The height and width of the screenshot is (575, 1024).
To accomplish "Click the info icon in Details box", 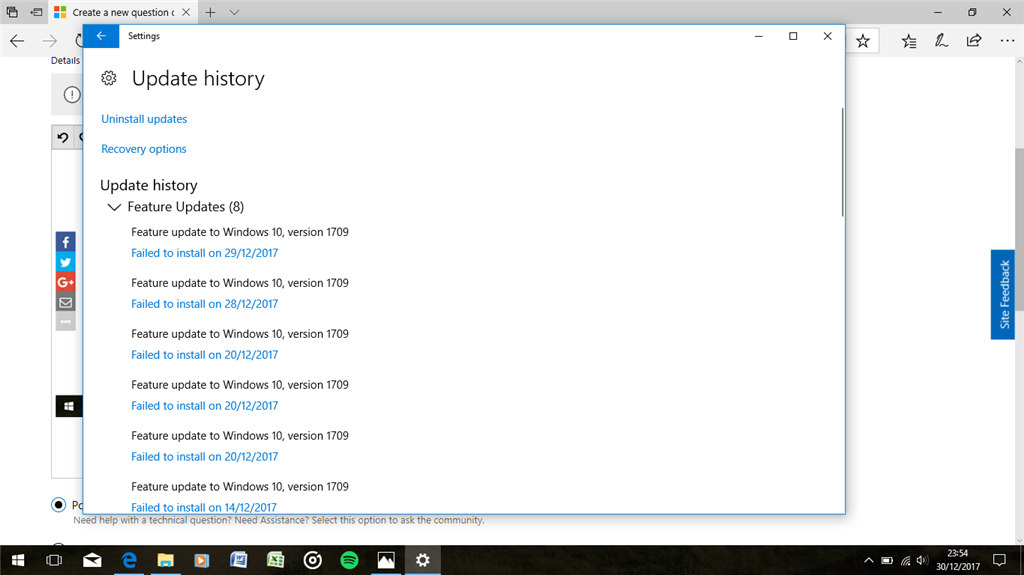I will click(x=72, y=95).
